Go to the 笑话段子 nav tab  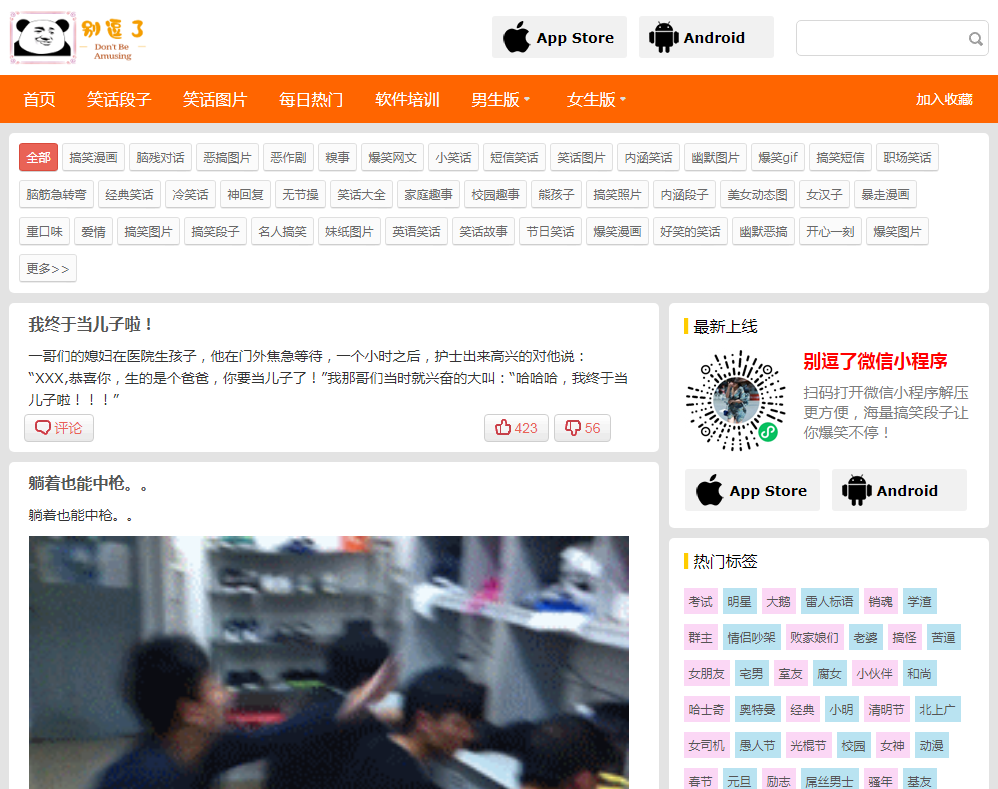tap(119, 100)
